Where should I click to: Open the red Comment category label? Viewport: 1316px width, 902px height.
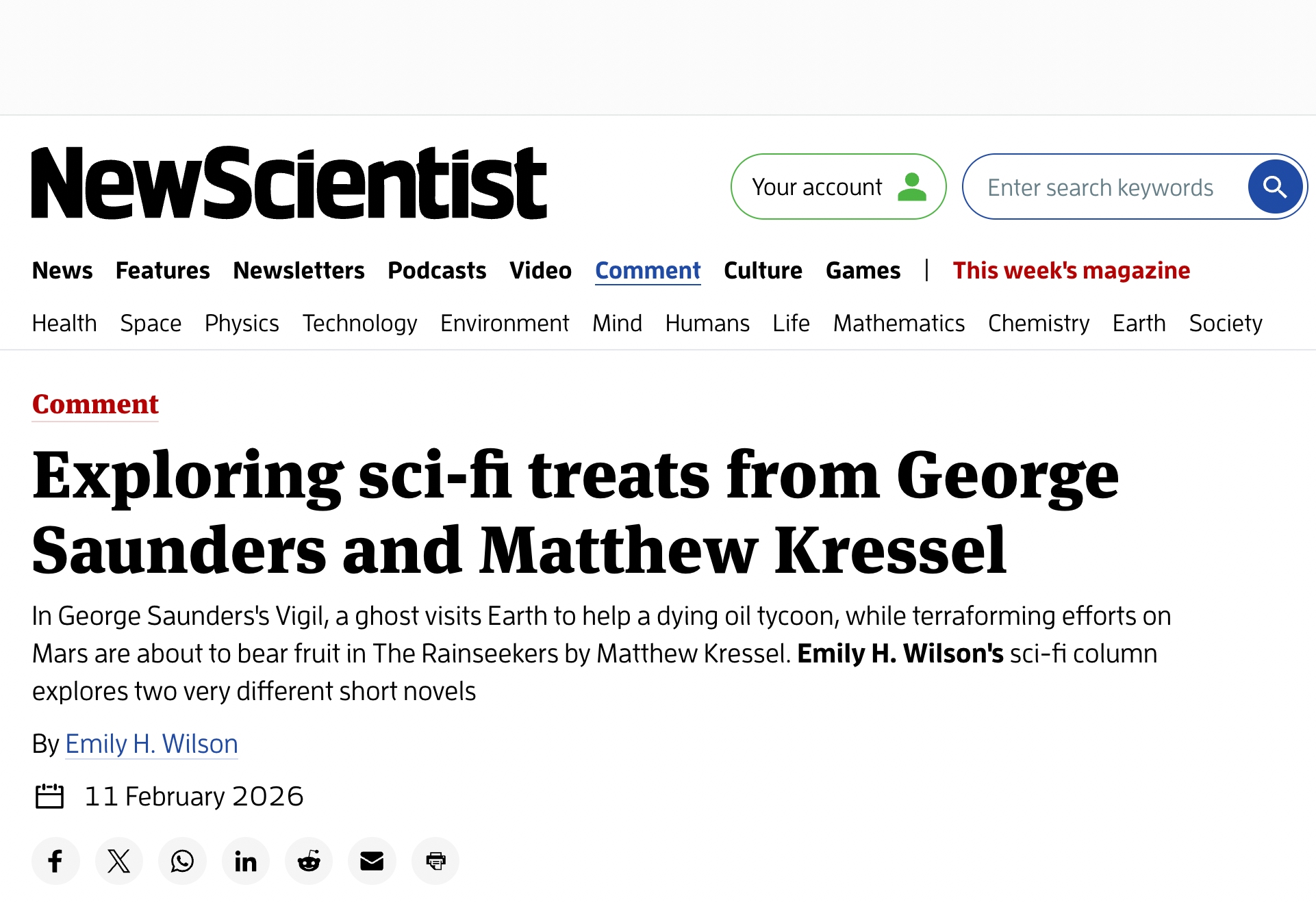point(95,404)
